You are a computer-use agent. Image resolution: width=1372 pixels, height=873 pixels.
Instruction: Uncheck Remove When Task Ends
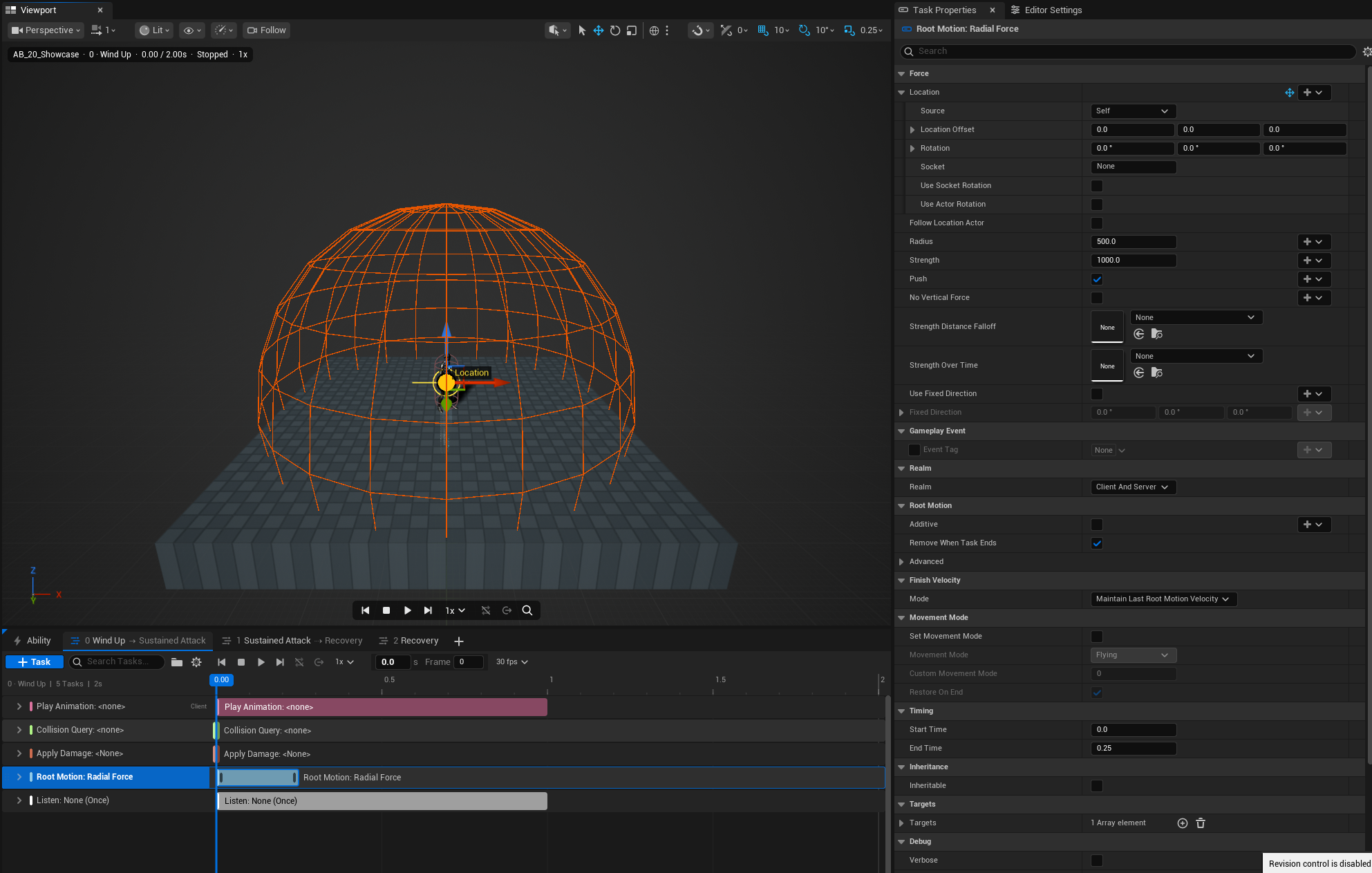pos(1097,543)
